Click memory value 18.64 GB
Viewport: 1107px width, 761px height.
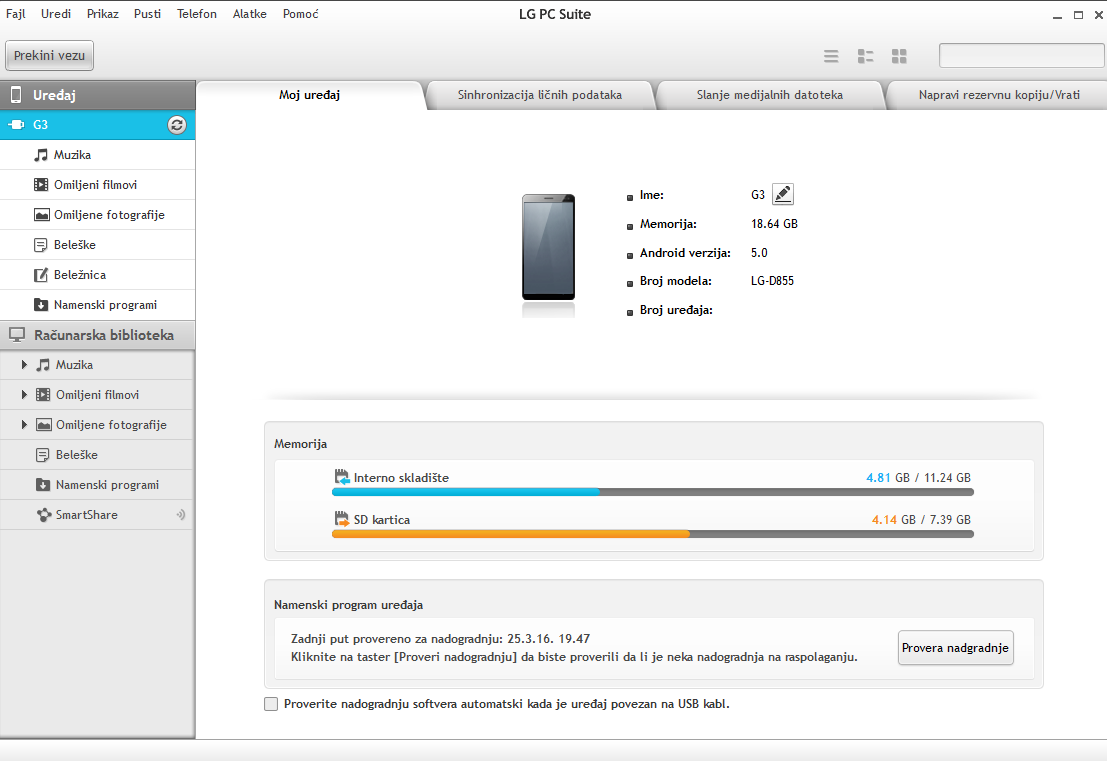click(774, 224)
